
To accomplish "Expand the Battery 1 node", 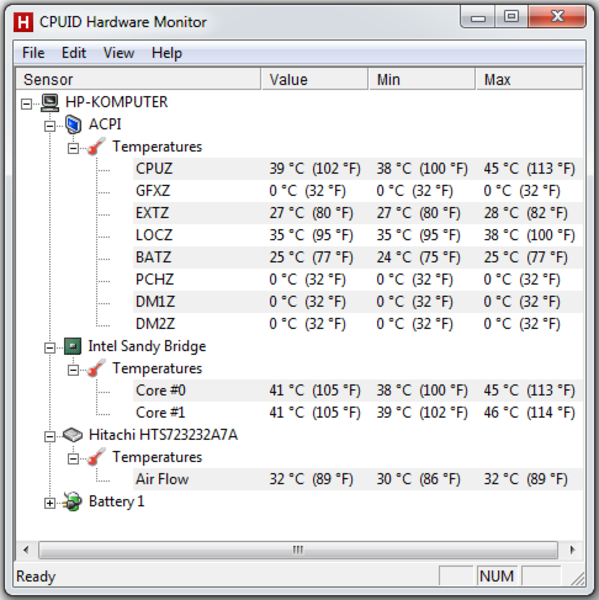I will coord(50,503).
